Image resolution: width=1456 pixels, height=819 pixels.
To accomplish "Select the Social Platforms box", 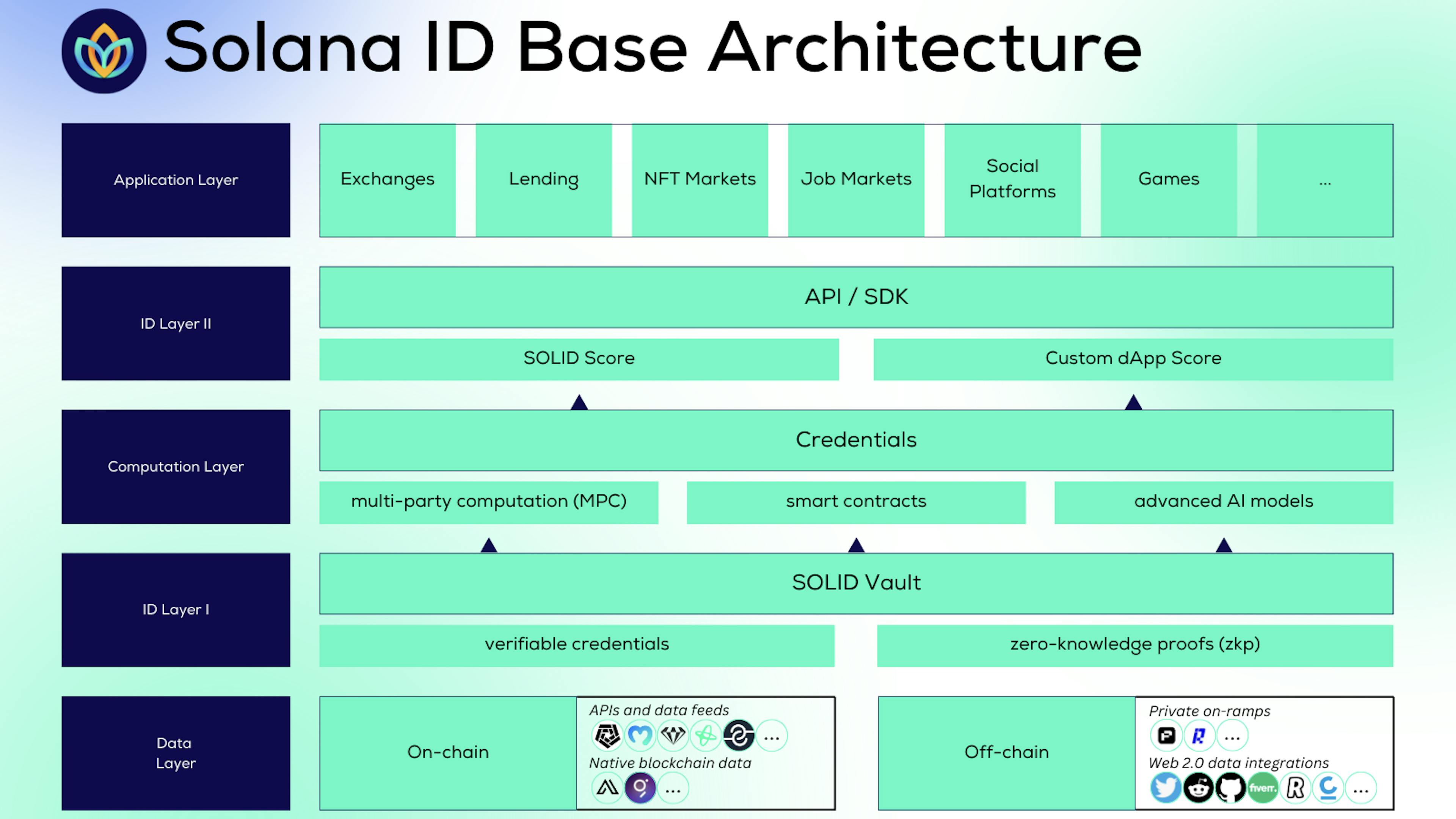I will point(1013,180).
